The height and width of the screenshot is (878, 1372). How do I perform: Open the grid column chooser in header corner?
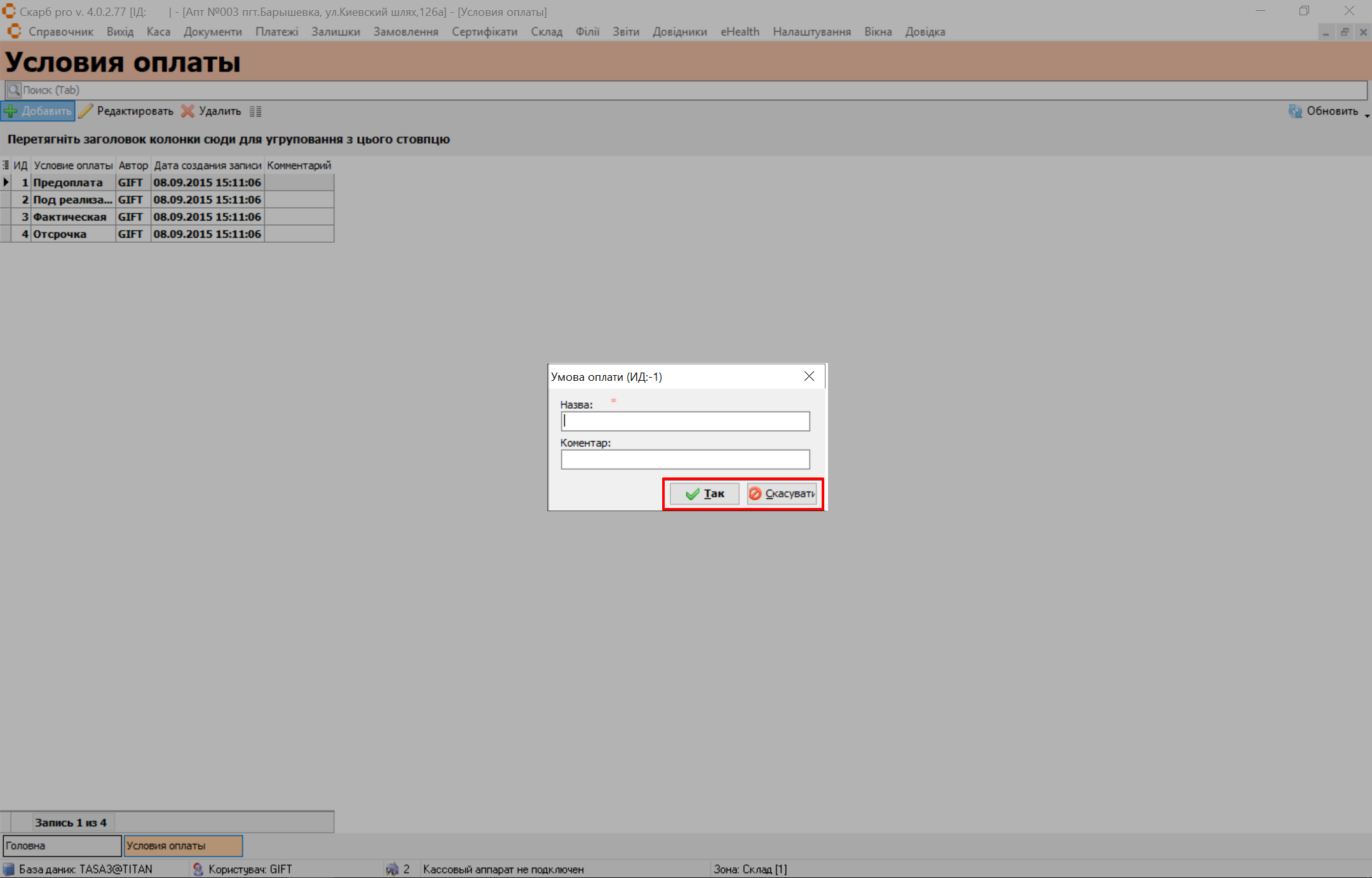pyautogui.click(x=6, y=165)
